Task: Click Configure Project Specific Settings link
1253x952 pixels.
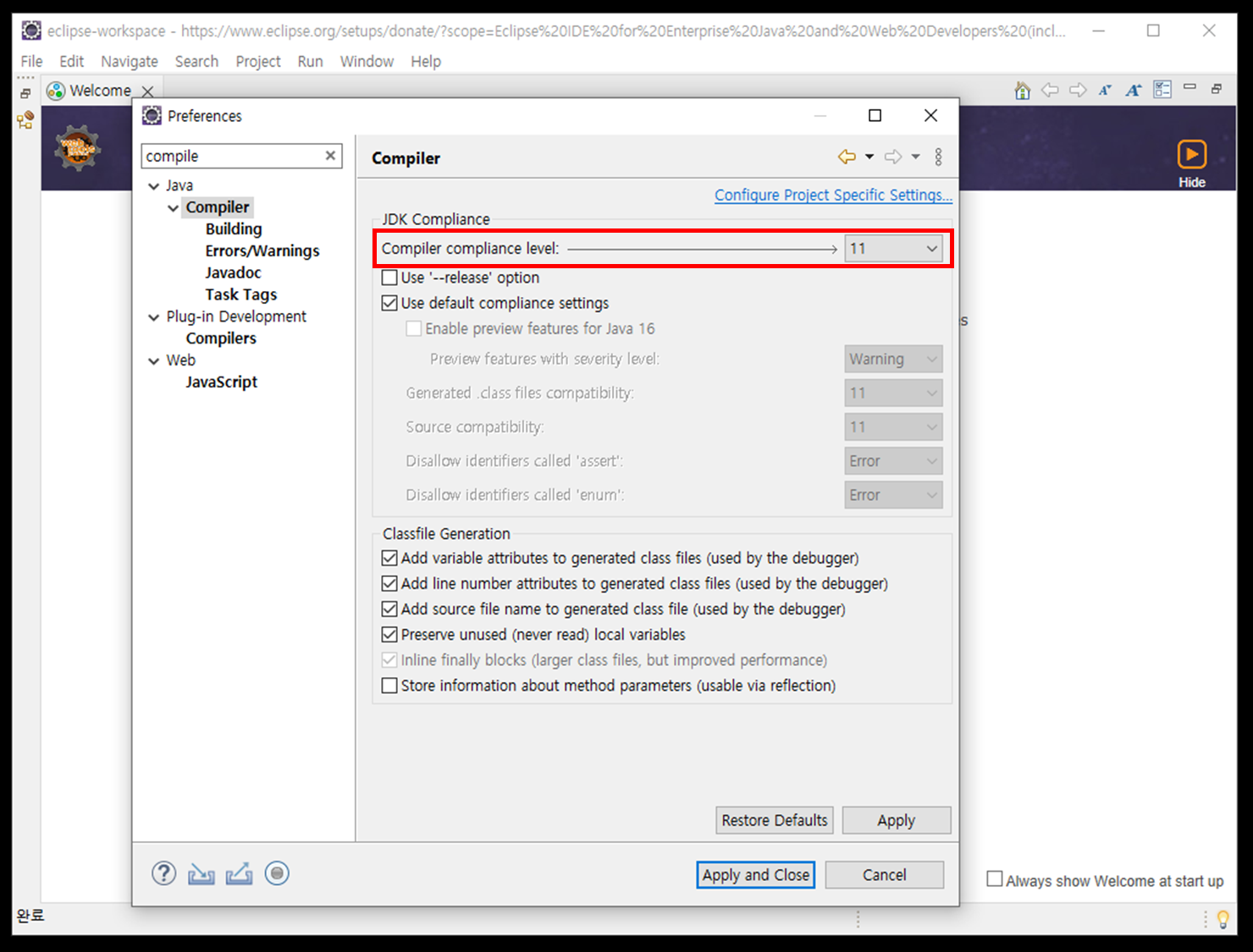Action: point(833,195)
